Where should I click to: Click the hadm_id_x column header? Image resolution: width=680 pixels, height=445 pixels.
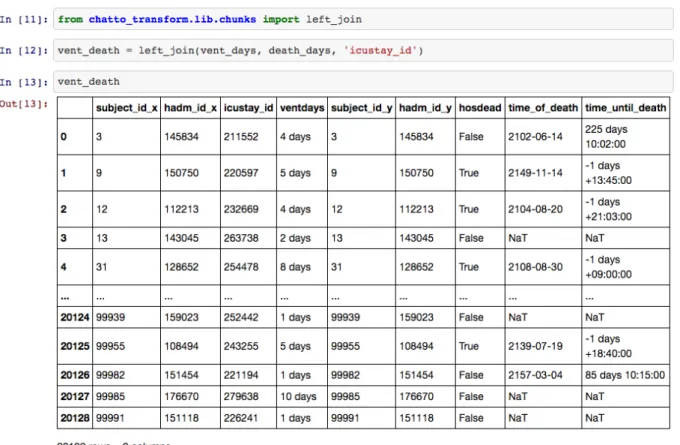[190, 108]
